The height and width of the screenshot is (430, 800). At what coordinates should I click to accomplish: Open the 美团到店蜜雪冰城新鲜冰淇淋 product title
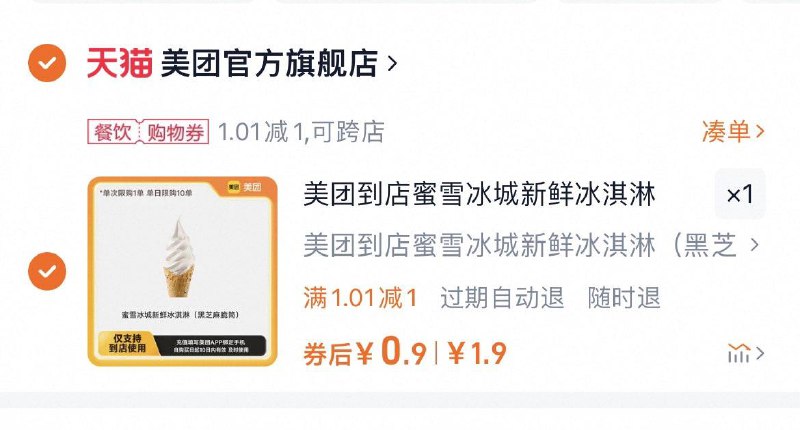[x=480, y=194]
